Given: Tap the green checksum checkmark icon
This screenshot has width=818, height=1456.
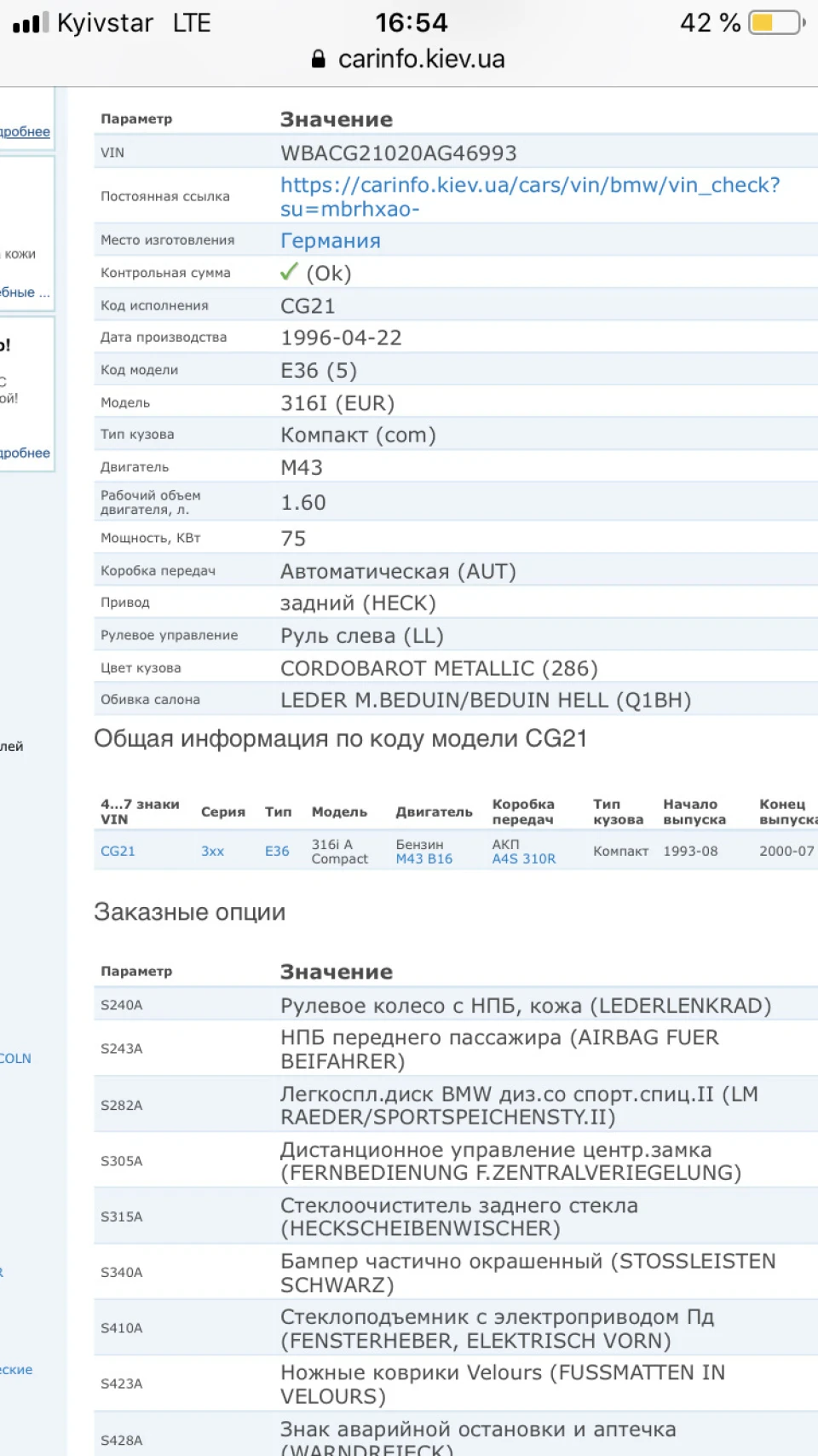Looking at the screenshot, I should (x=289, y=272).
